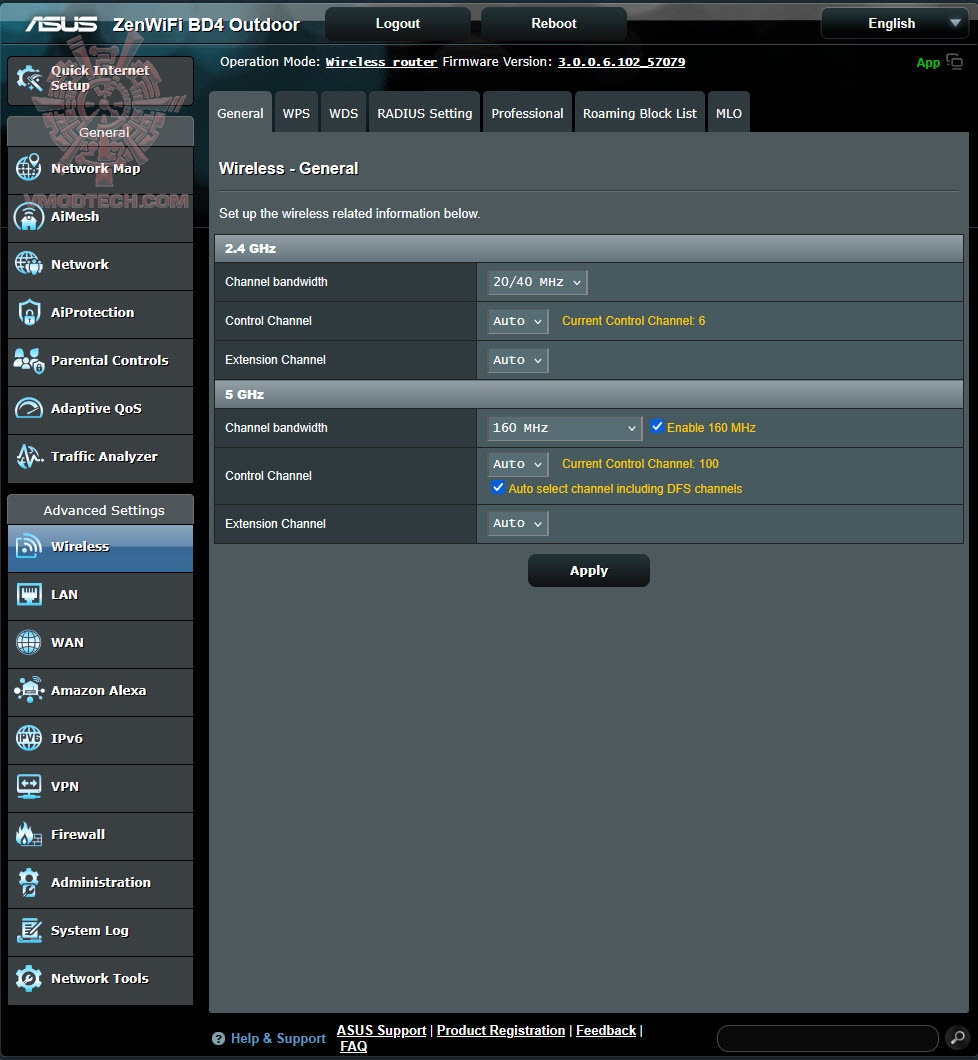The image size is (978, 1060).
Task: Open the Product Registration link
Action: click(501, 1030)
